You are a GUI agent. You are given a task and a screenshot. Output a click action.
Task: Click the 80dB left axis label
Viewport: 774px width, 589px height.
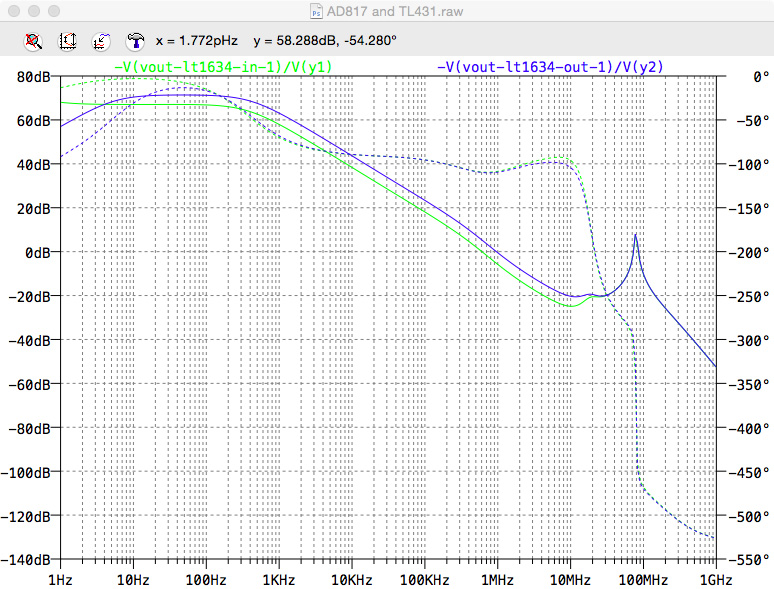coord(33,77)
